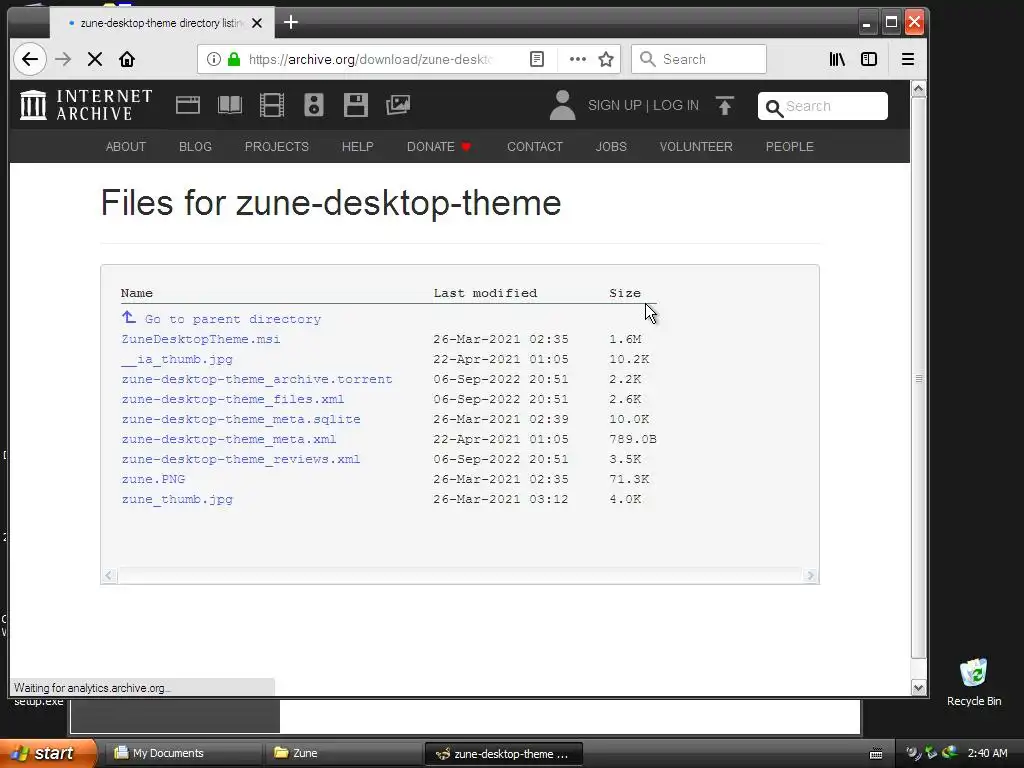Open zune-desktop-theme_meta.sqlite link
Viewport: 1024px width, 768px height.
click(241, 419)
